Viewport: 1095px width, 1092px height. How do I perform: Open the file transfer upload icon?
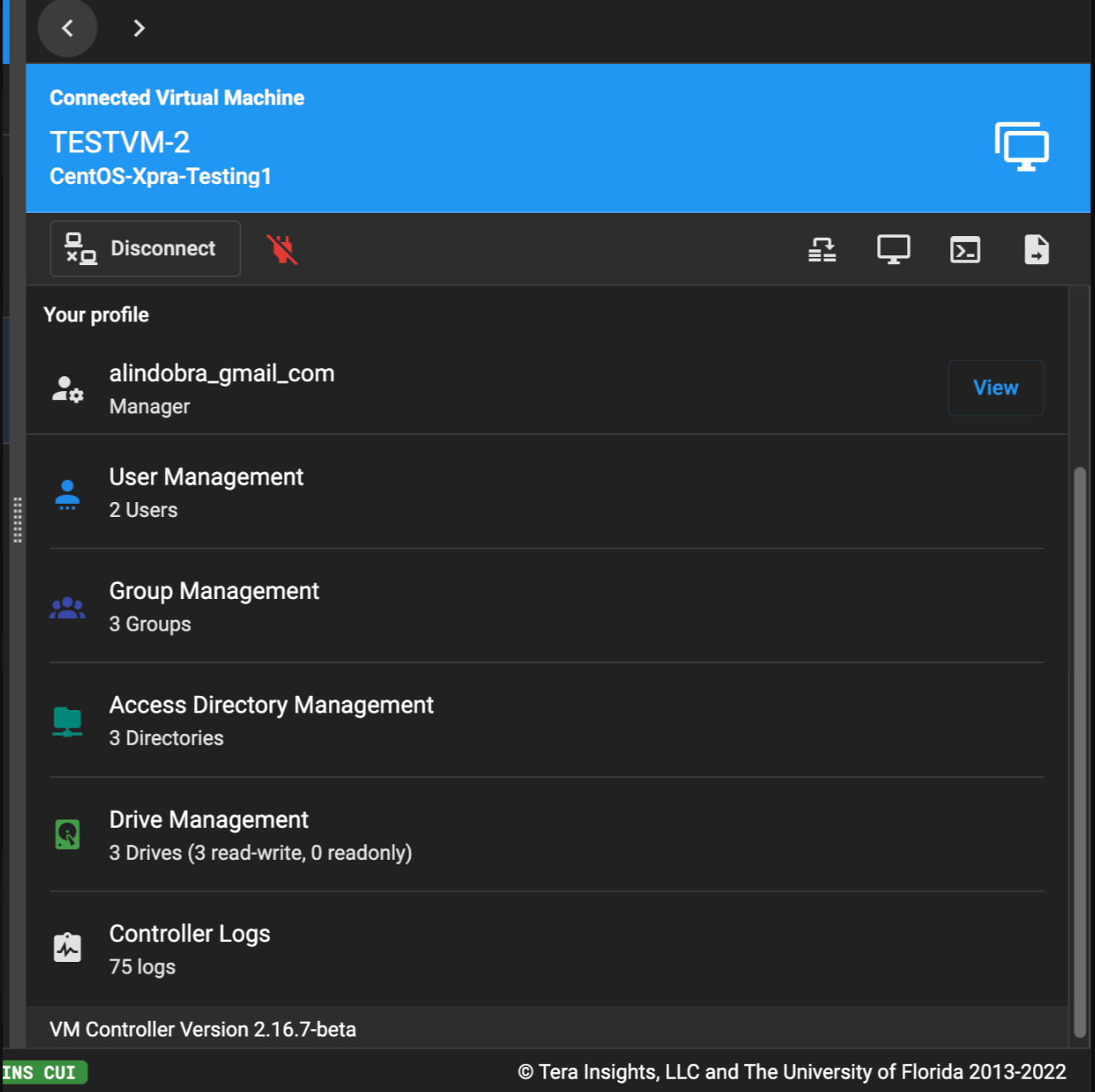[x=822, y=249]
